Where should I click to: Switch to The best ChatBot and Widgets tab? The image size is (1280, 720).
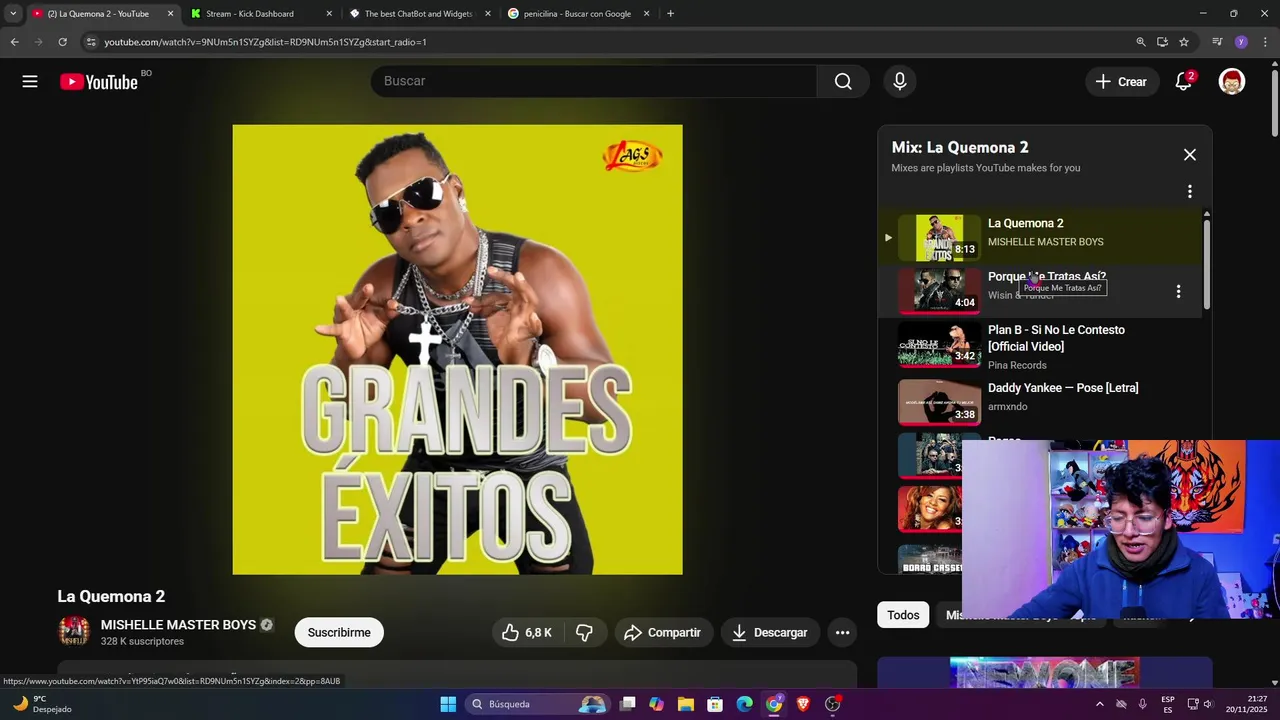point(418,14)
